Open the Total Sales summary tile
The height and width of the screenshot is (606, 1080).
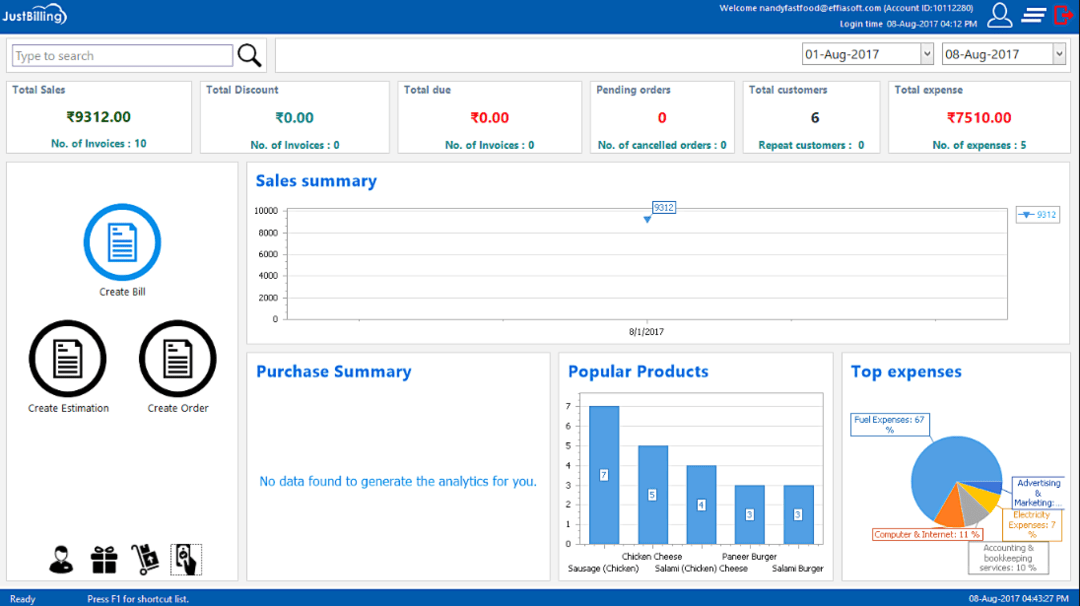(x=98, y=116)
